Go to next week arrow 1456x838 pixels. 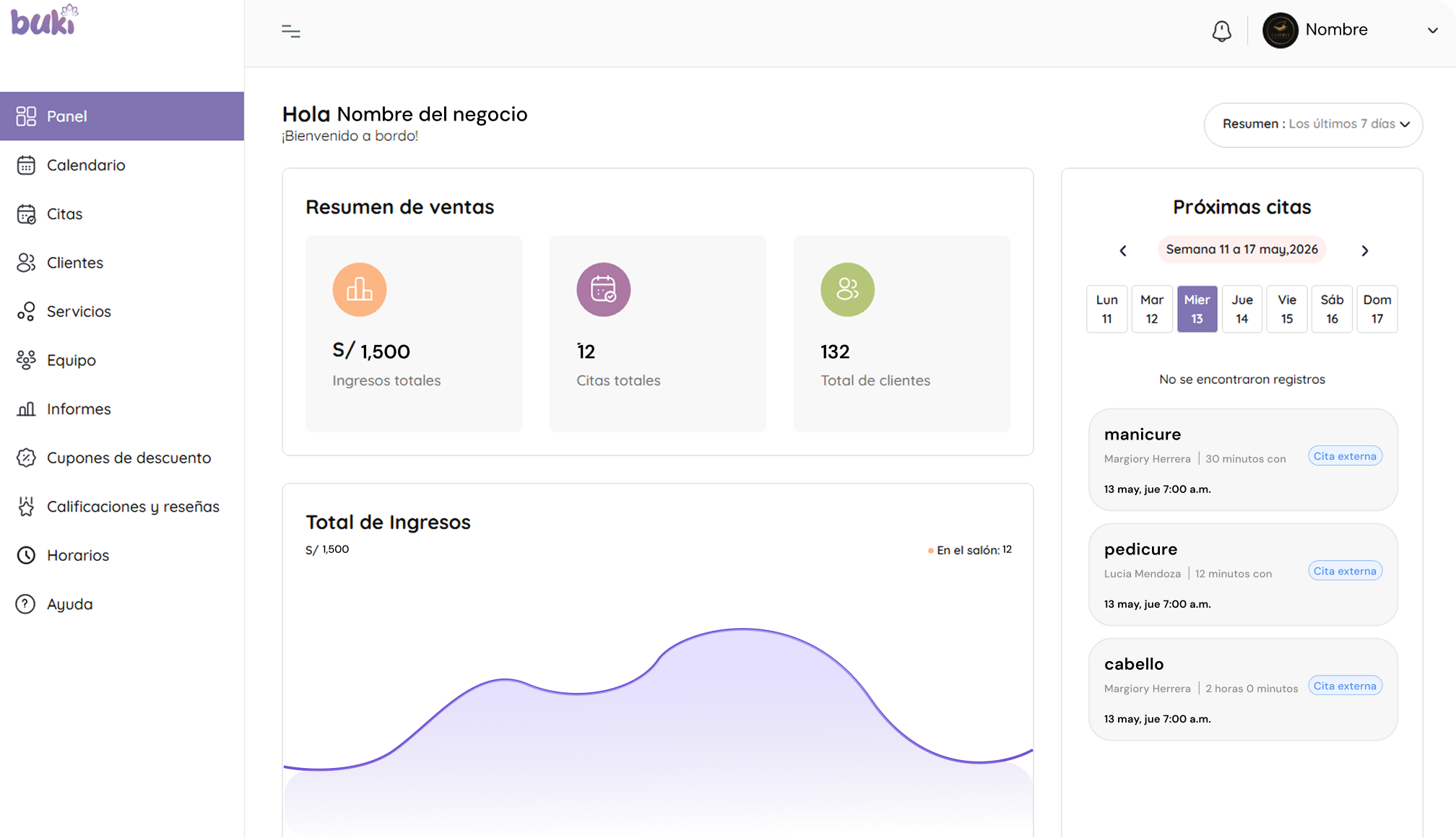pyautogui.click(x=1365, y=250)
